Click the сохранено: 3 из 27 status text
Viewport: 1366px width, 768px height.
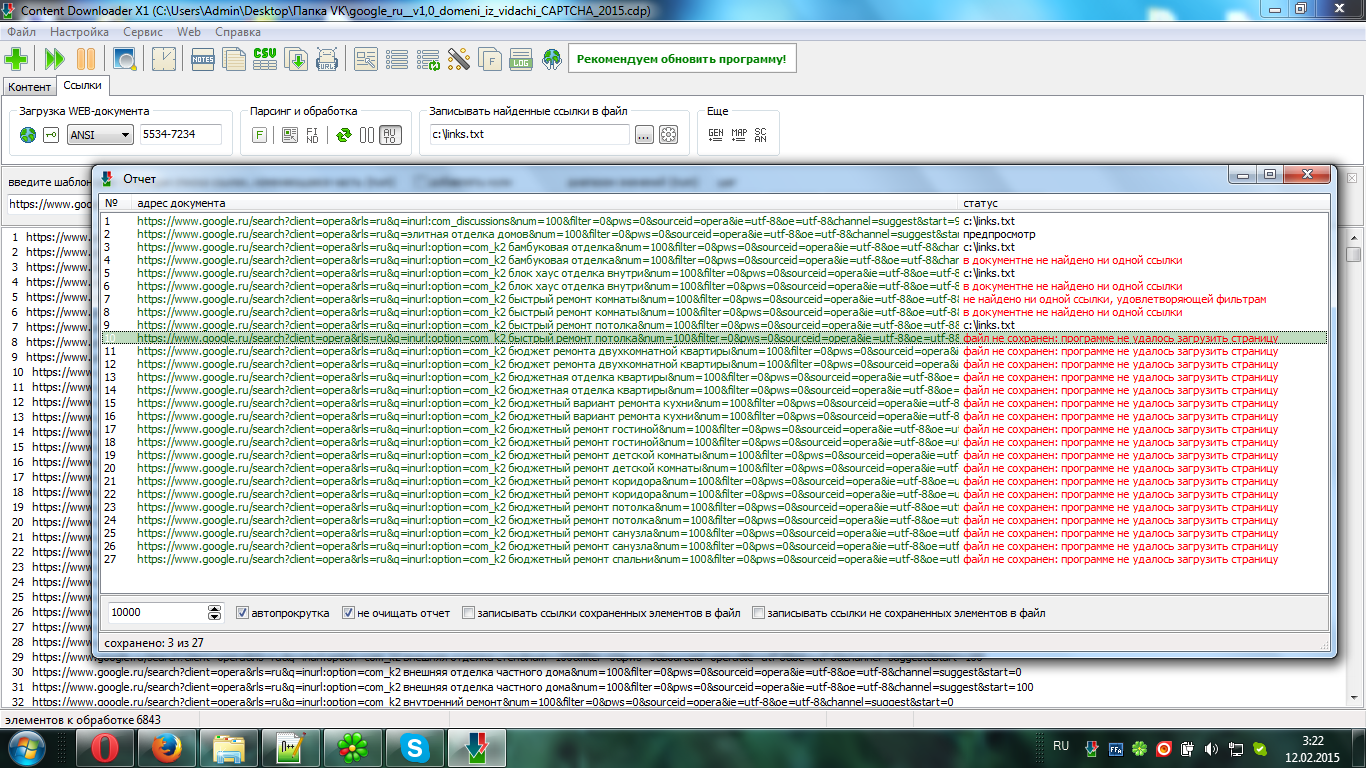tap(154, 643)
